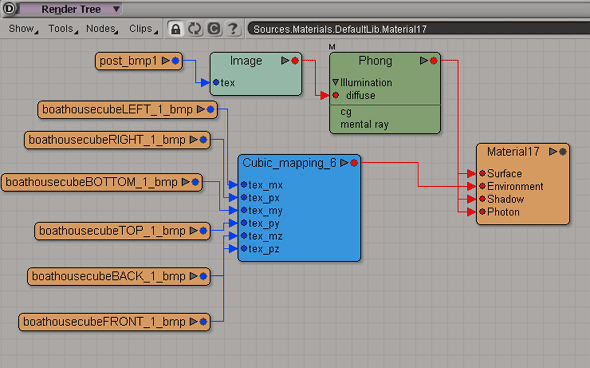Click Phong node output triangle

coord(424,61)
